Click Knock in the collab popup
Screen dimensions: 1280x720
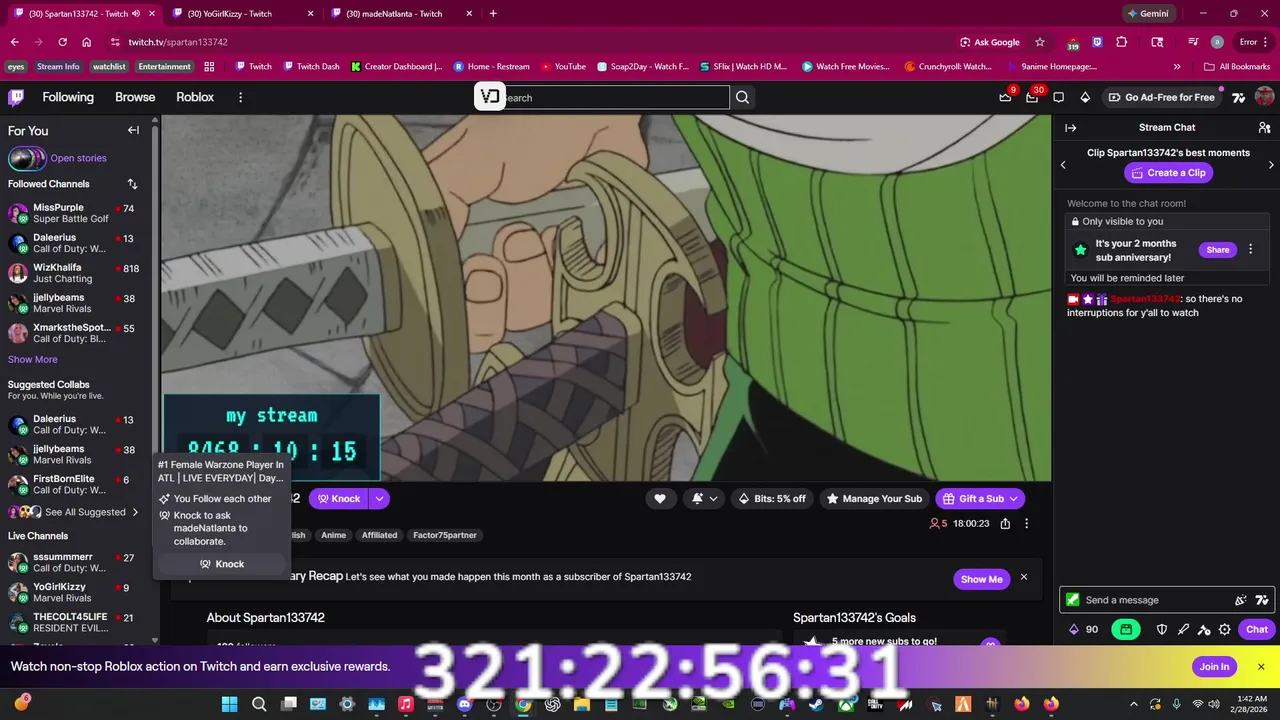[x=222, y=564]
